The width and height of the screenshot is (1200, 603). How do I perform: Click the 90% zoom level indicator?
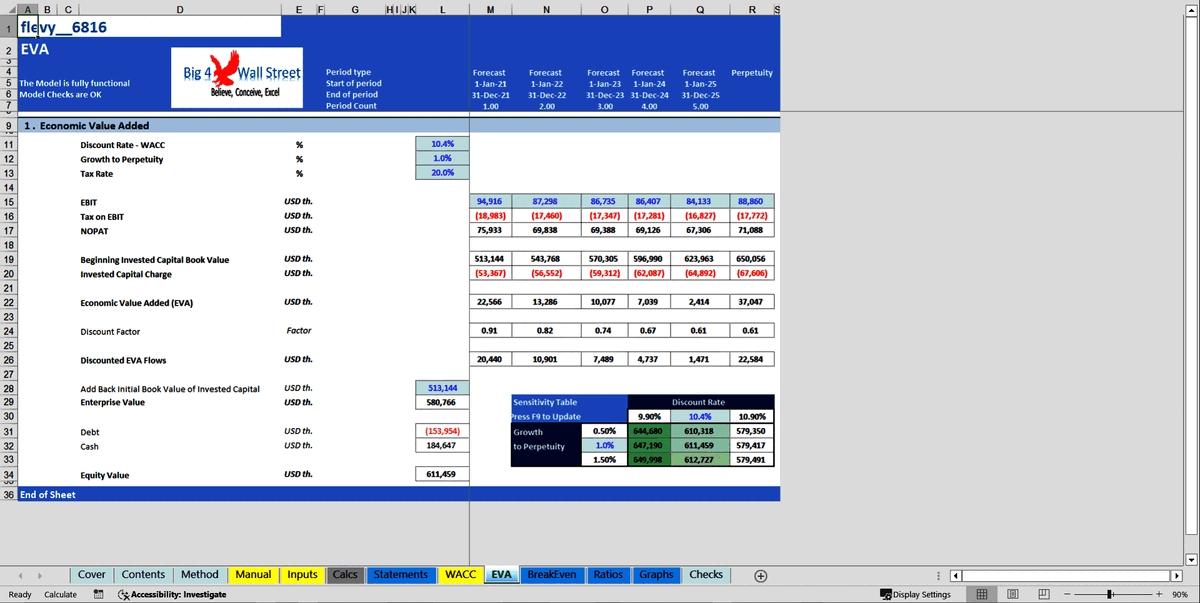coord(1180,594)
